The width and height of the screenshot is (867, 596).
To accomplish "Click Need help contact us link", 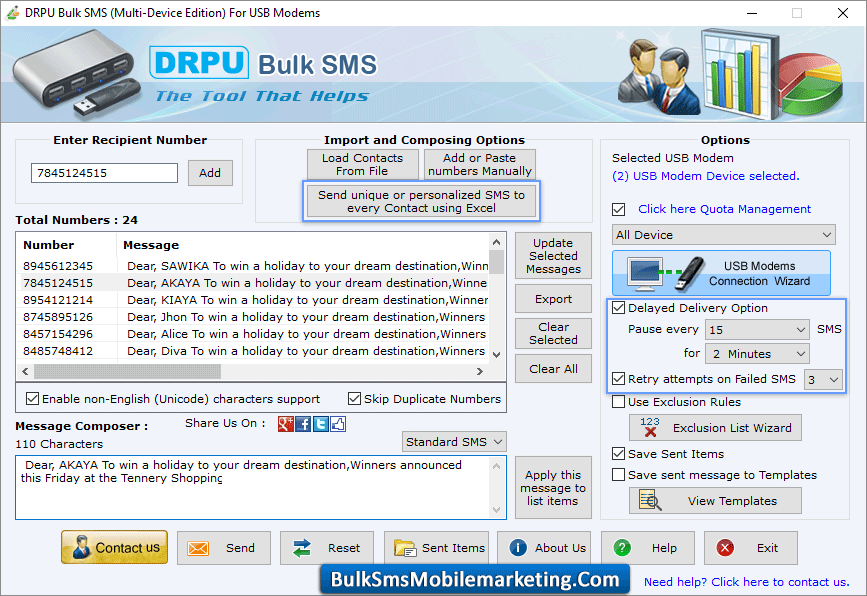I will 746,582.
